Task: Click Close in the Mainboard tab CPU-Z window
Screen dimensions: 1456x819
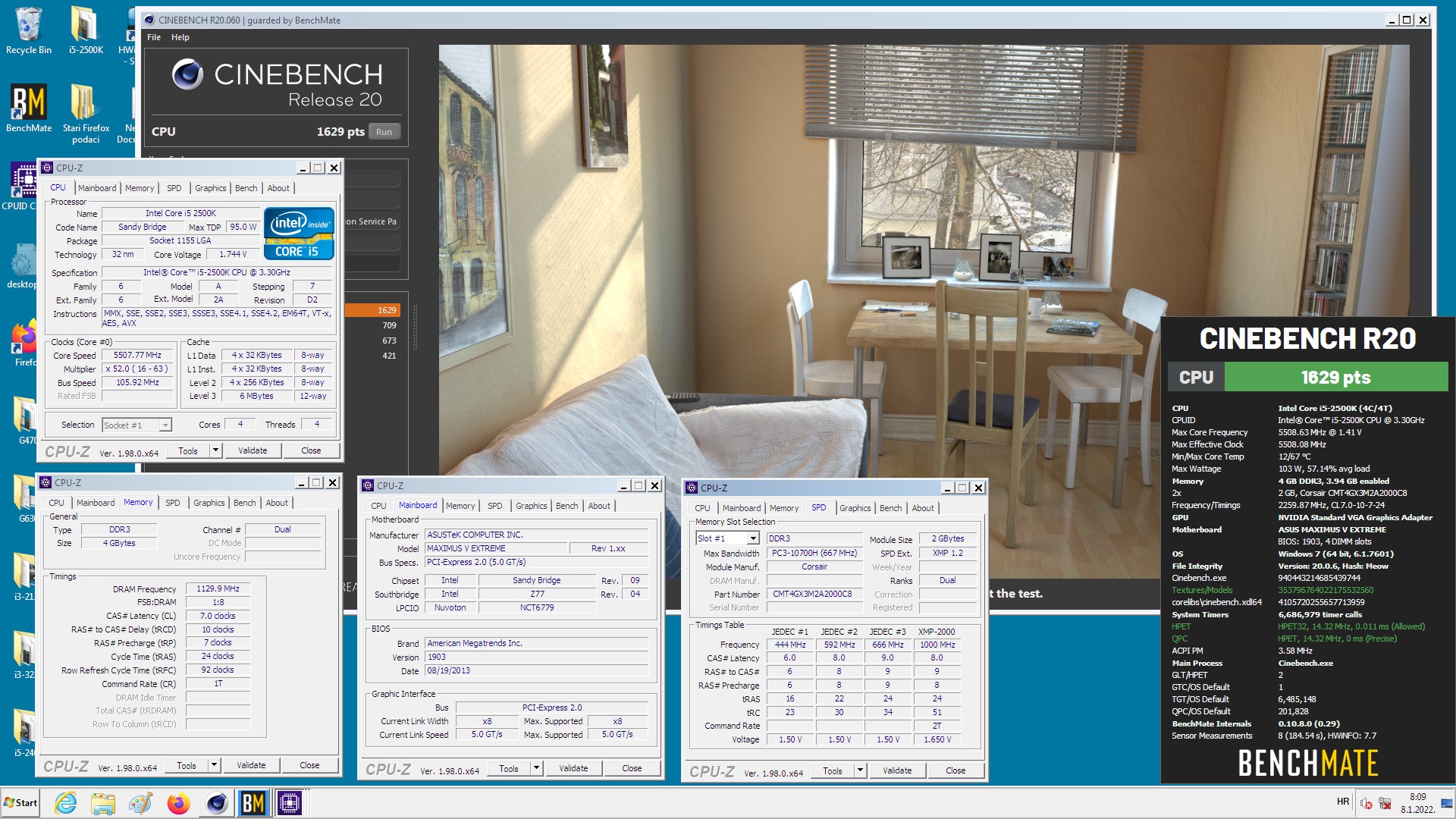Action: 632,768
